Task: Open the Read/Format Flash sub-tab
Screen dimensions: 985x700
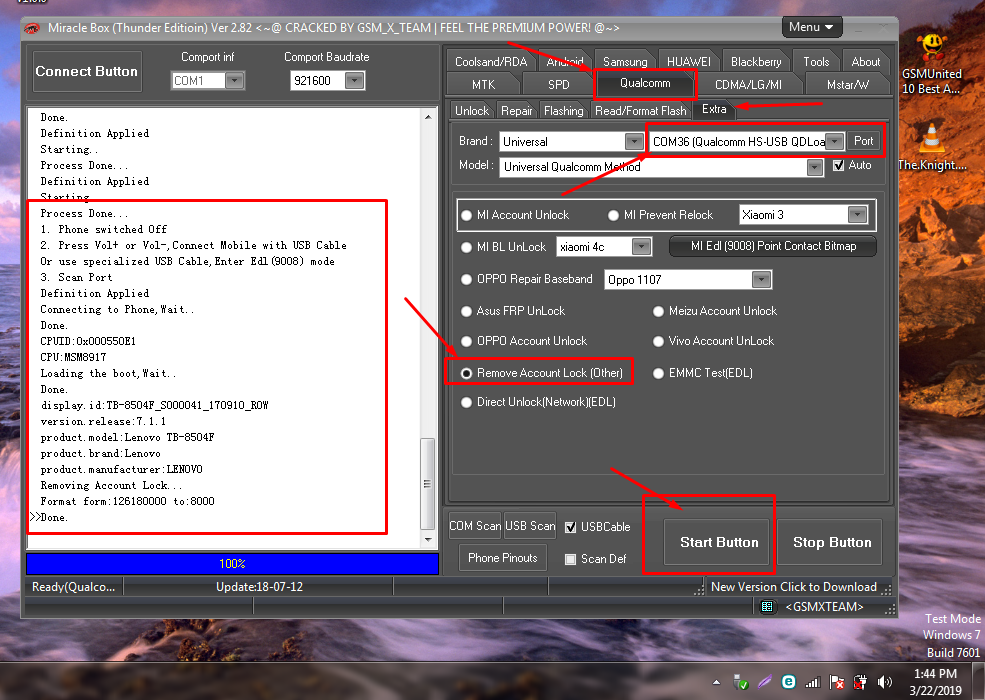Action: 641,111
